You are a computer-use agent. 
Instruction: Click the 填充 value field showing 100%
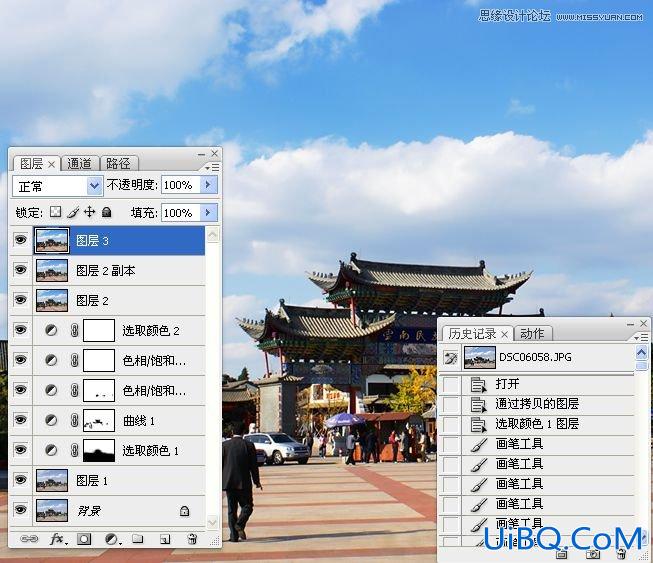point(181,213)
